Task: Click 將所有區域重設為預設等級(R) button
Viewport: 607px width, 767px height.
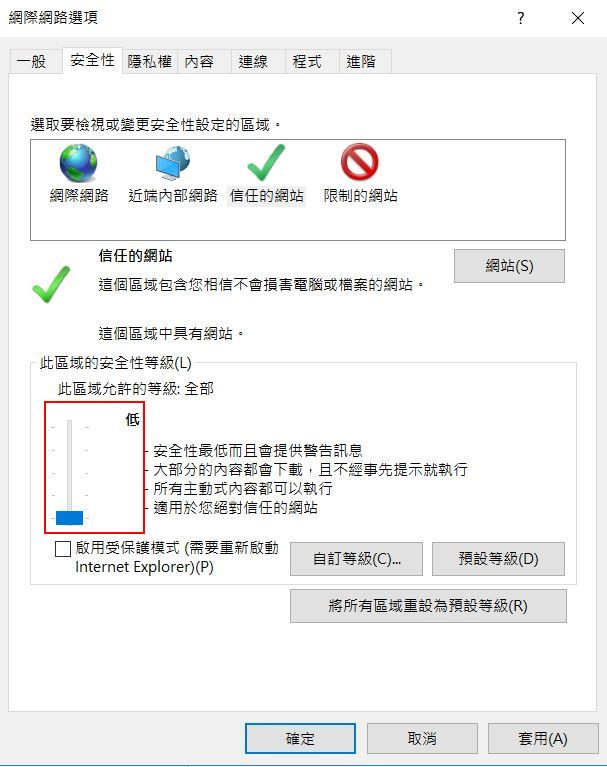Action: tap(428, 606)
